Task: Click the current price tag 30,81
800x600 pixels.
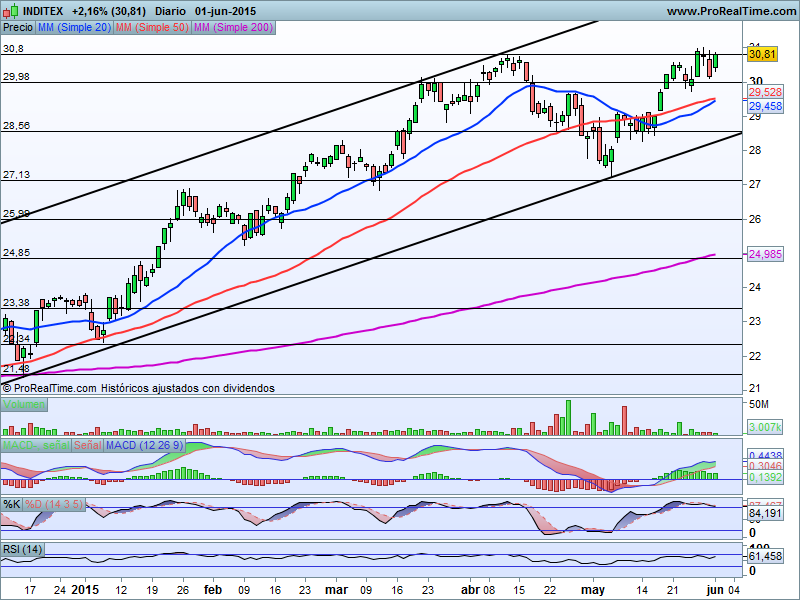Action: 763,54
